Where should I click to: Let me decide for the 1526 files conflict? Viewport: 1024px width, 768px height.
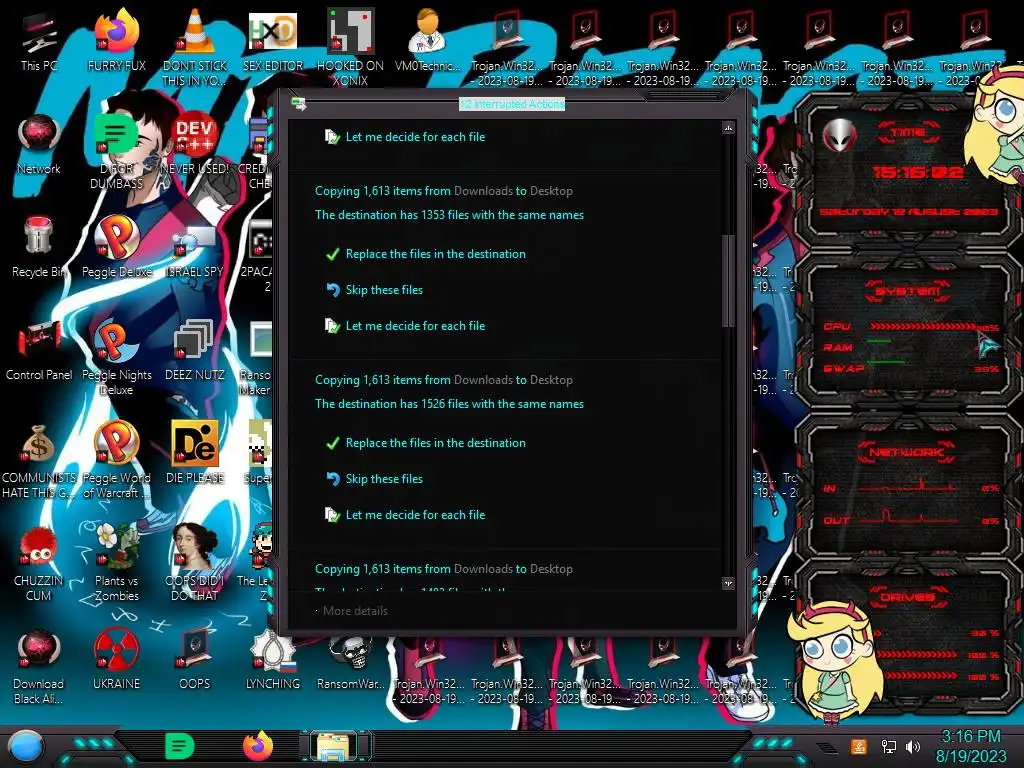coord(405,515)
